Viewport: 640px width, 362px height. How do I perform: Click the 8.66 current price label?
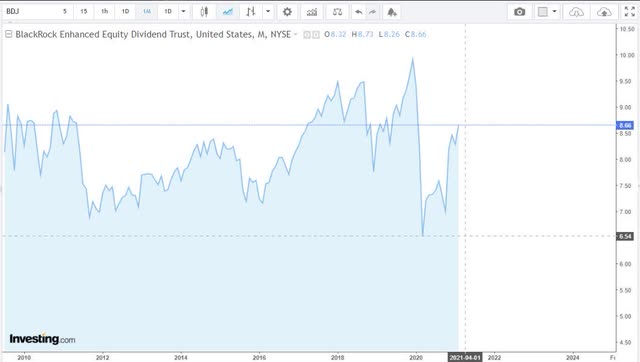pos(625,125)
